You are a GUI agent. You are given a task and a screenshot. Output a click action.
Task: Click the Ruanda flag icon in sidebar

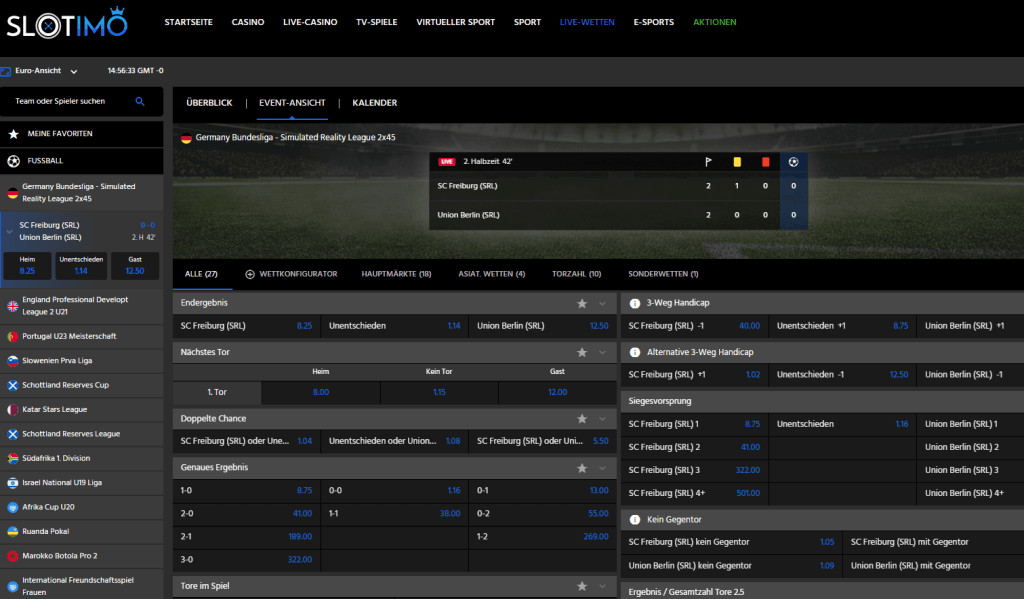click(x=12, y=532)
